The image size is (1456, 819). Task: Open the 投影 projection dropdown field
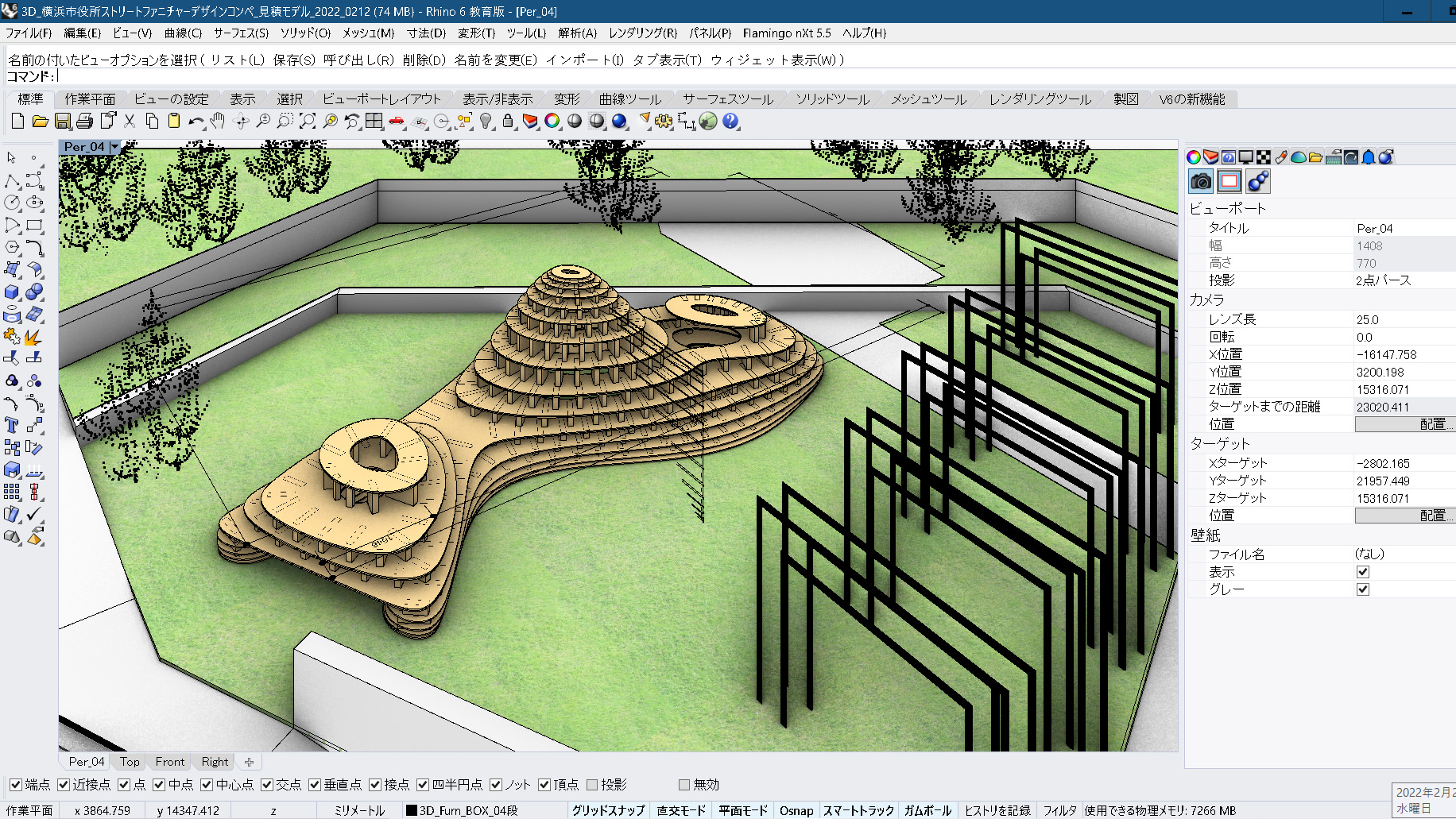[1403, 280]
